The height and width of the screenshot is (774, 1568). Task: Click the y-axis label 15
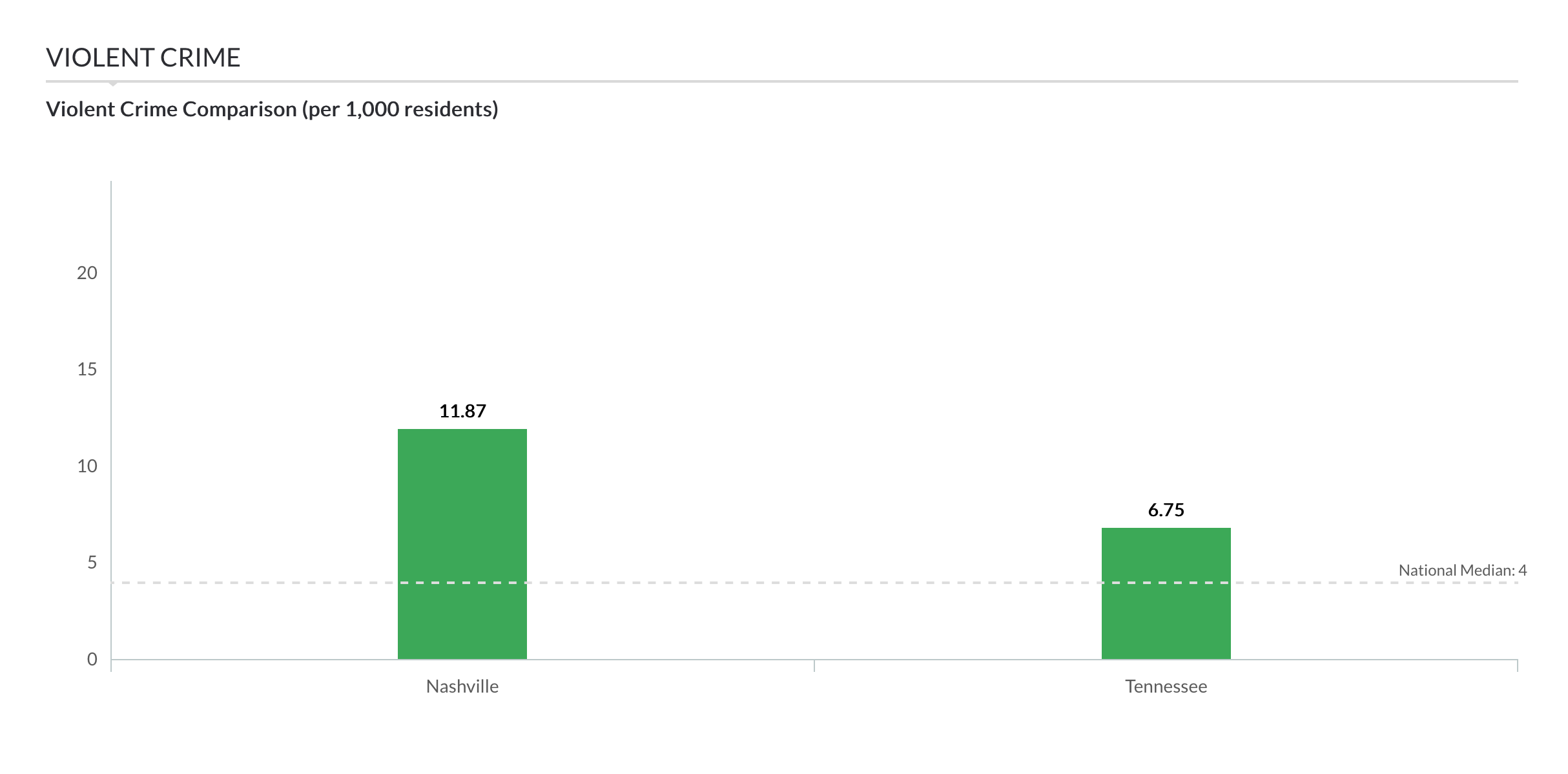pos(87,370)
